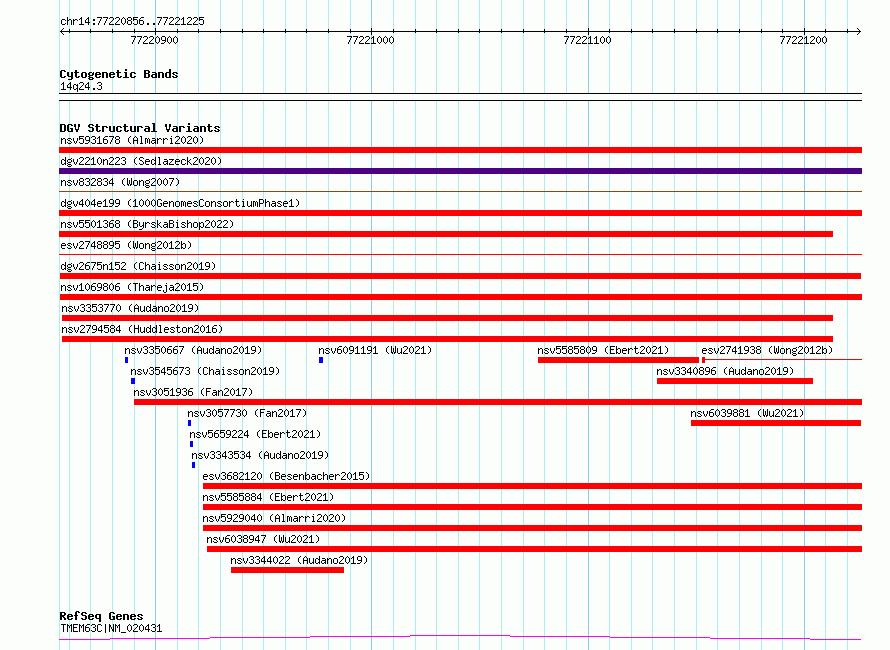The image size is (890, 650).
Task: Click the 77221200 ruler tick label
Action: coord(803,40)
